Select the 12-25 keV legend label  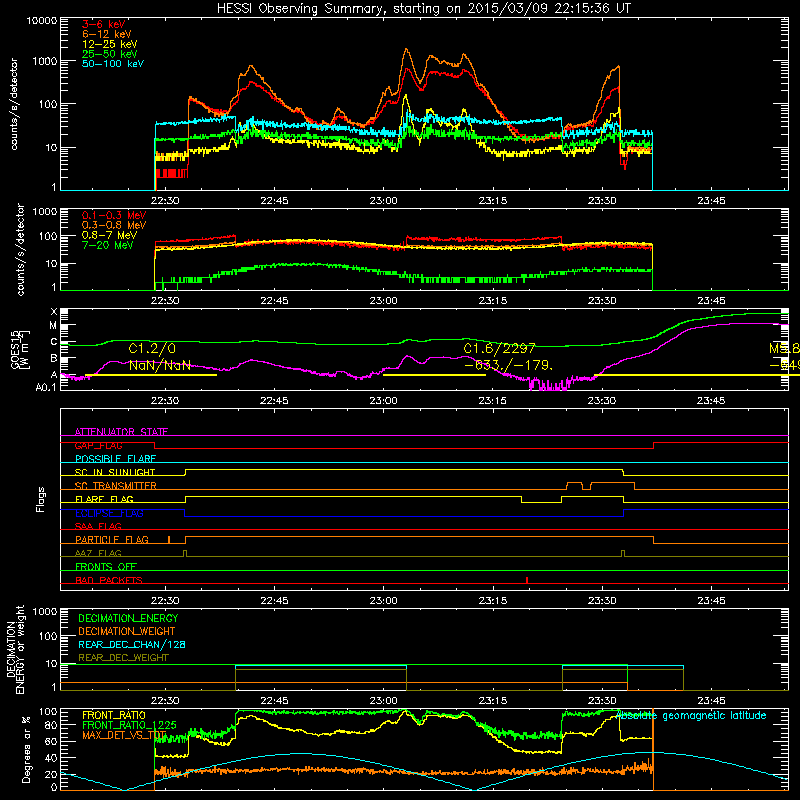click(x=109, y=44)
